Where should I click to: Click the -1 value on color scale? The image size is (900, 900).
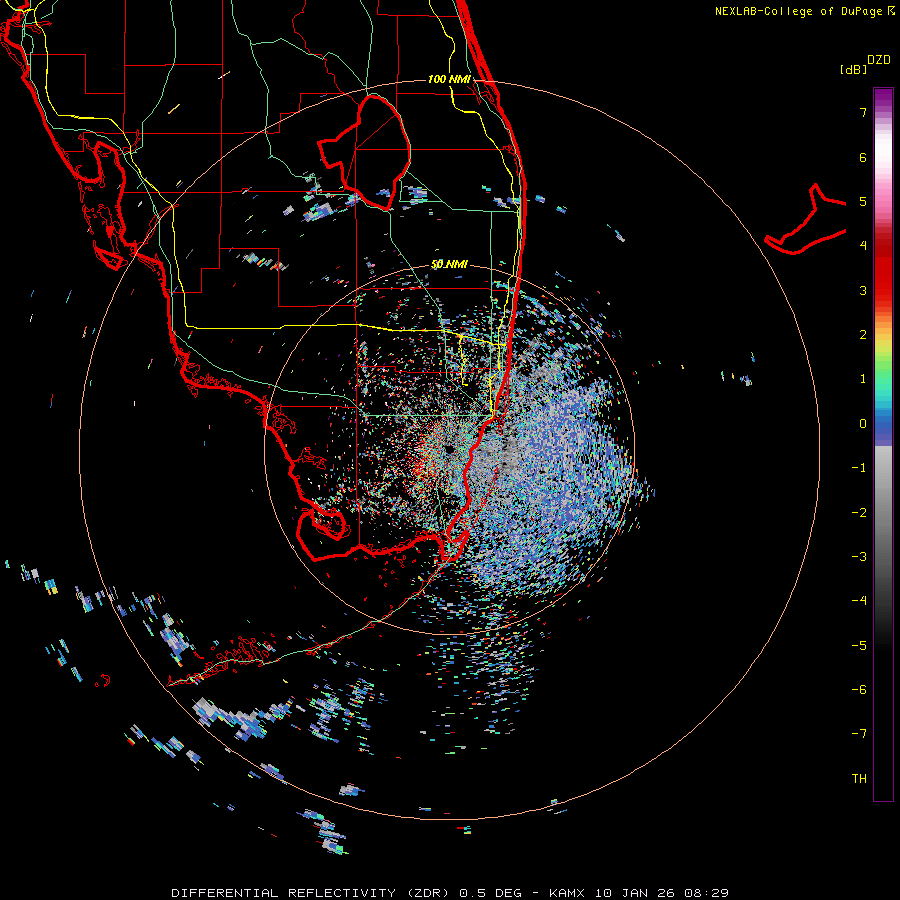(x=859, y=468)
